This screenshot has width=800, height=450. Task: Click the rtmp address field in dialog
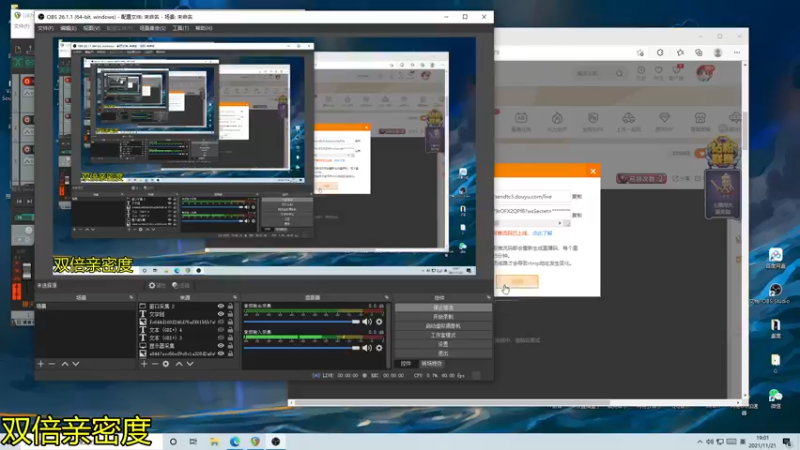coord(532,196)
